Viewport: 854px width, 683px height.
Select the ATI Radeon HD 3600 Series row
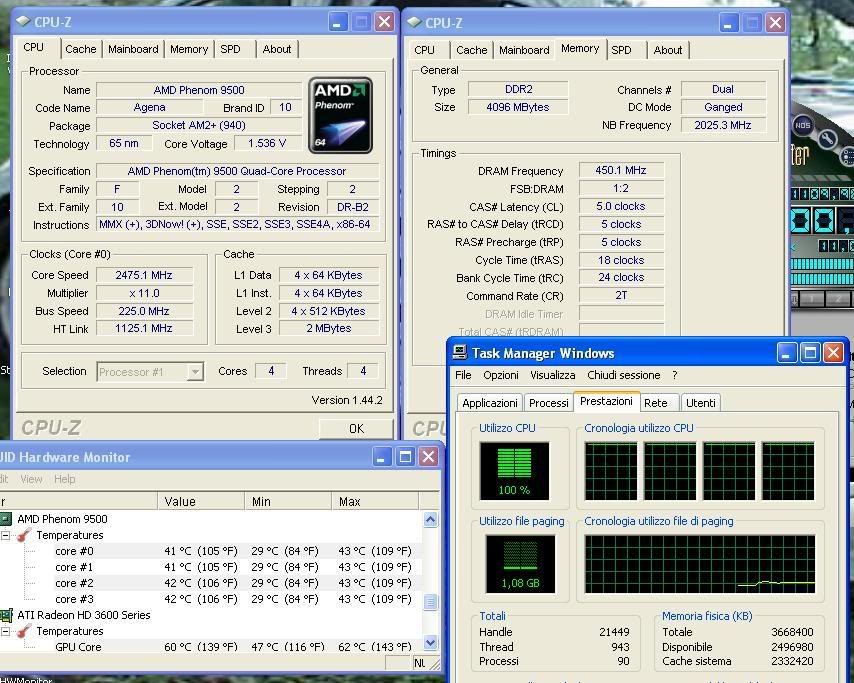point(211,615)
